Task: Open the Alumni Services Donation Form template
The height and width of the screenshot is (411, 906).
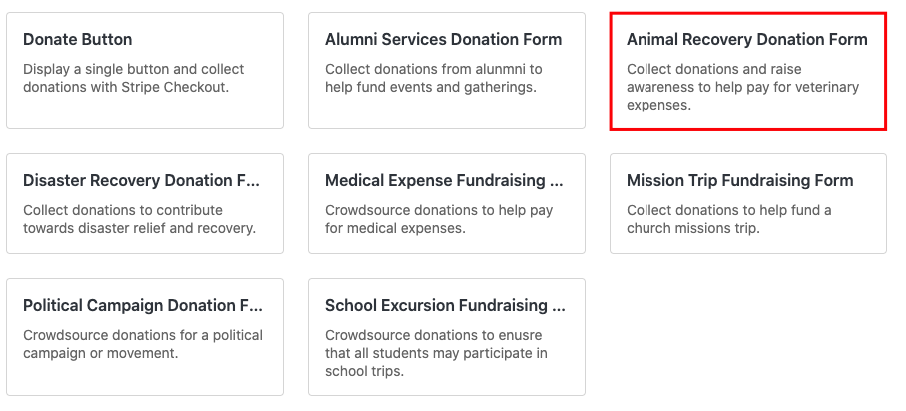Action: (446, 70)
